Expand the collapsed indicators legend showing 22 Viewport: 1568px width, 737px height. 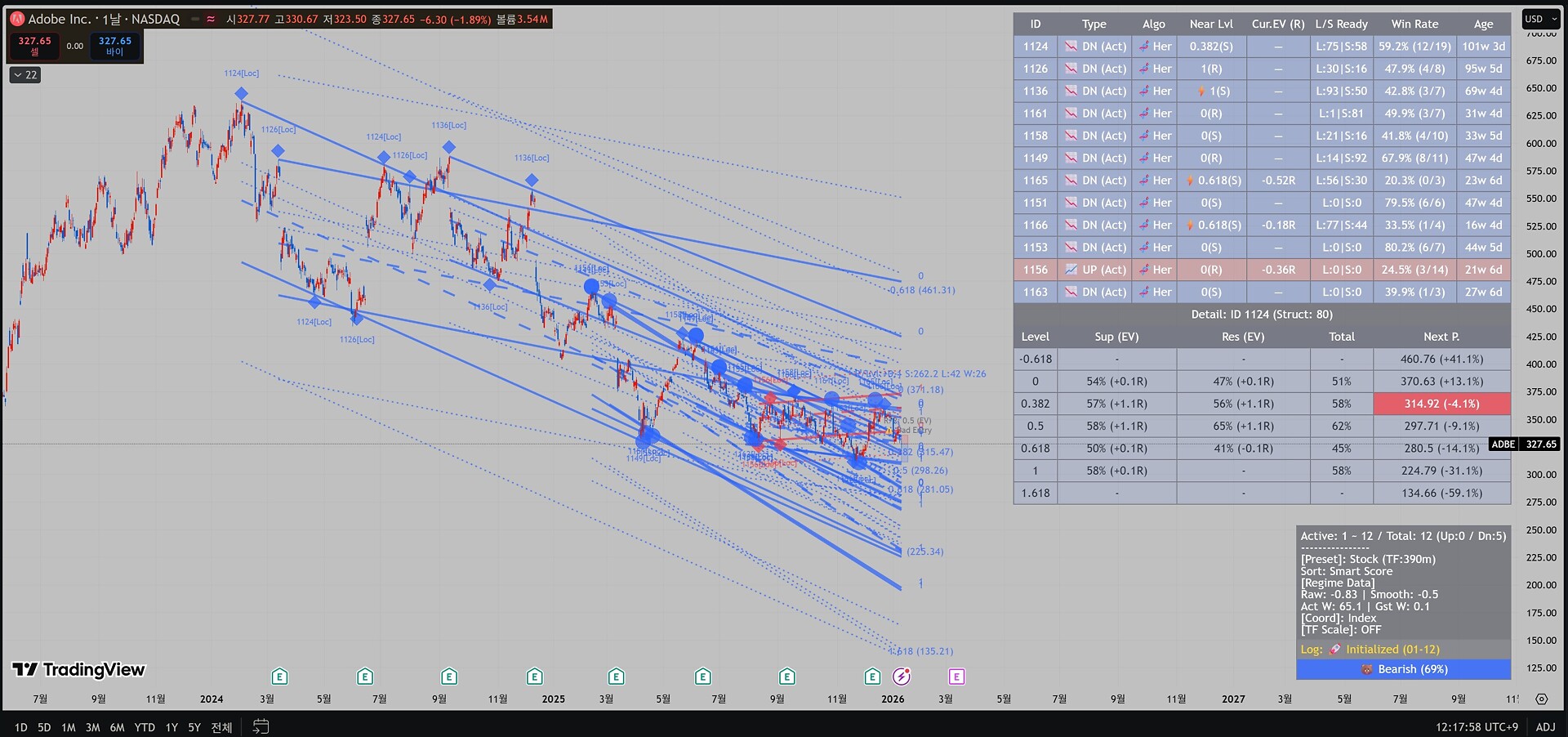(25, 74)
